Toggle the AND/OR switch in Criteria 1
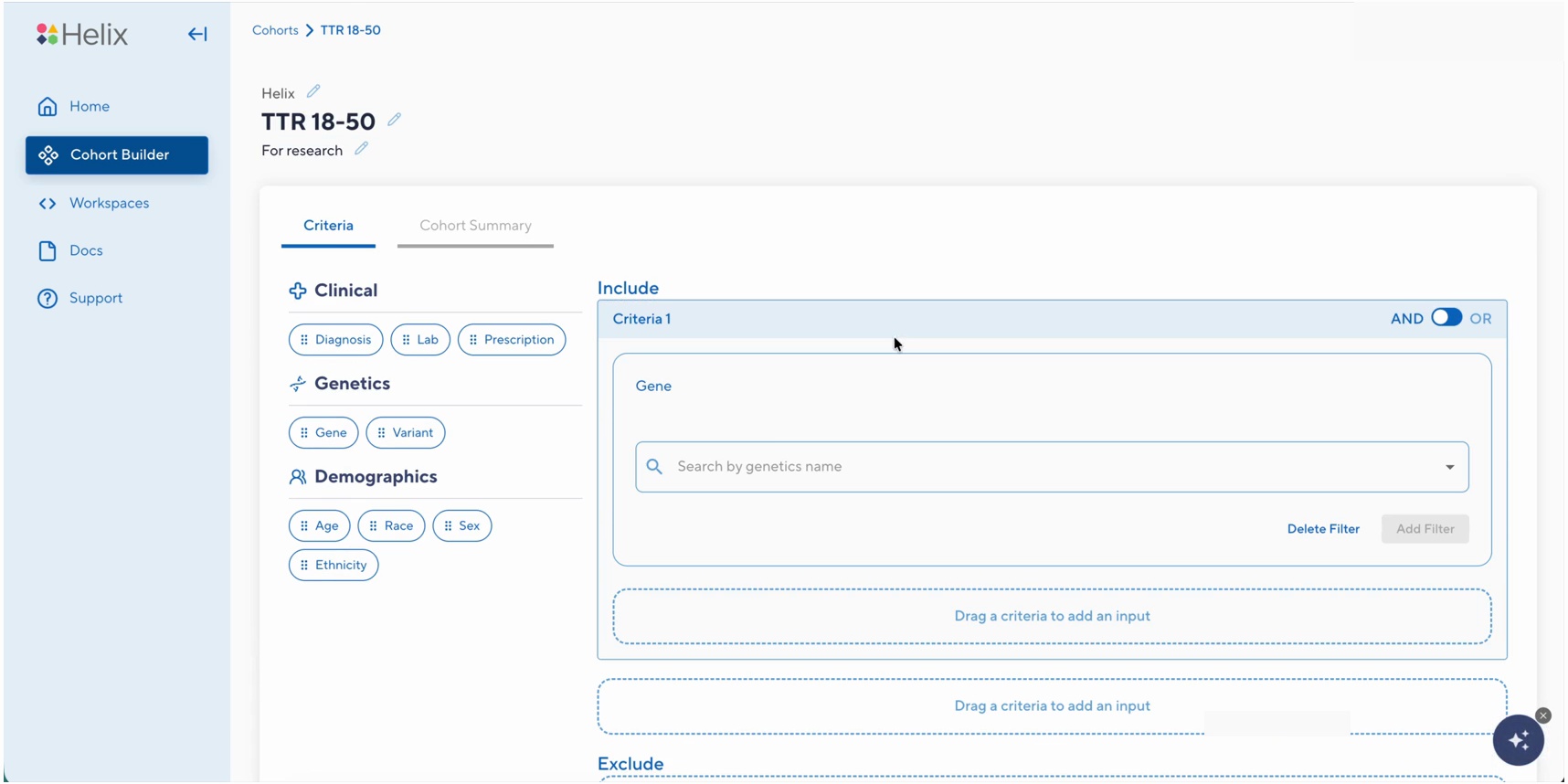 tap(1446, 318)
